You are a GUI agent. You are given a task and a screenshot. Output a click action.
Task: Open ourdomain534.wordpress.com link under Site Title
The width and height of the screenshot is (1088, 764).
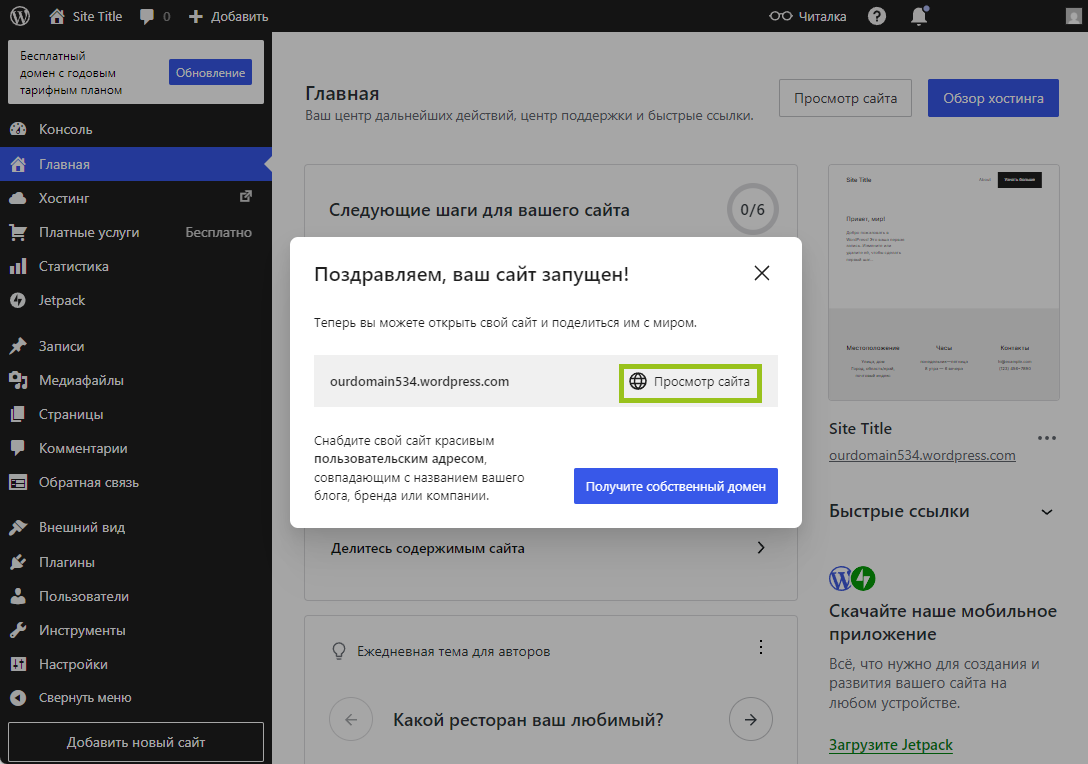[x=922, y=455]
